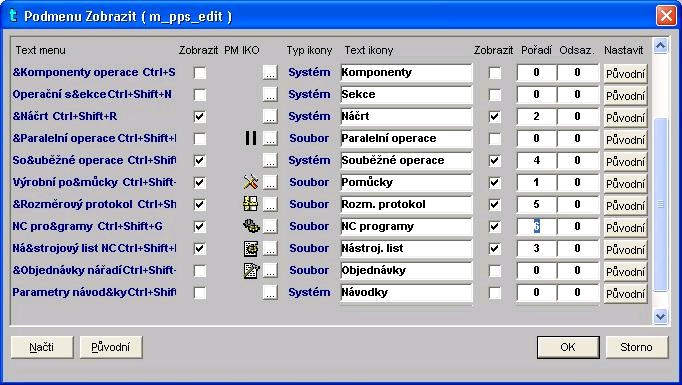Toggle icon Zobrazit checkbox for Paralelní operace
This screenshot has width=682, height=385.
(495, 139)
